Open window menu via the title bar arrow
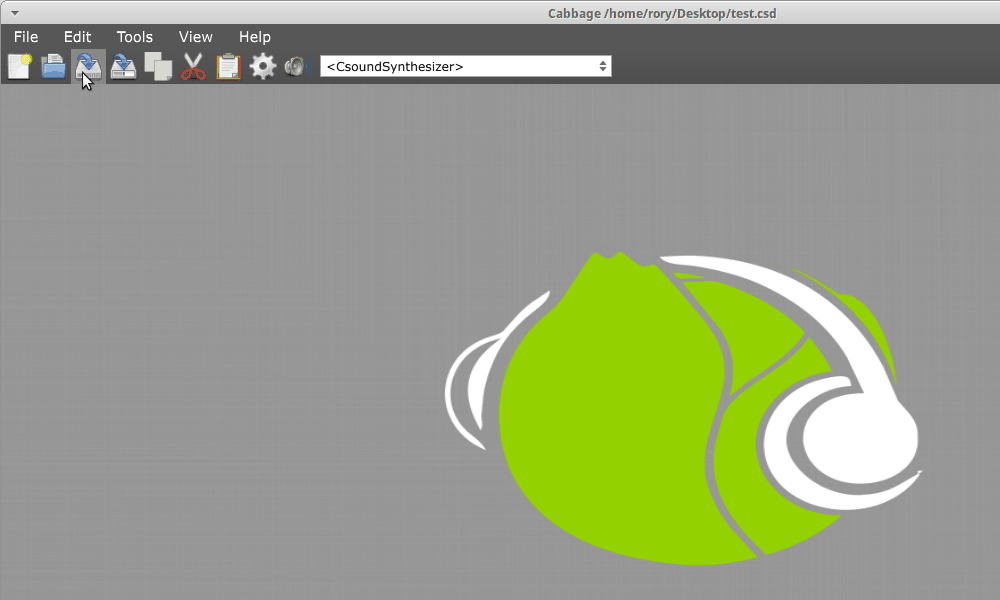Image resolution: width=1000 pixels, height=600 pixels. tap(15, 13)
